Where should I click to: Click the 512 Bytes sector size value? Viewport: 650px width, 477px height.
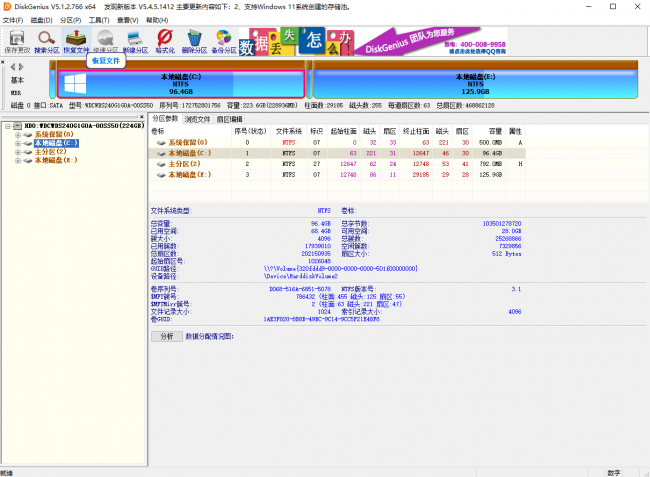(506, 254)
